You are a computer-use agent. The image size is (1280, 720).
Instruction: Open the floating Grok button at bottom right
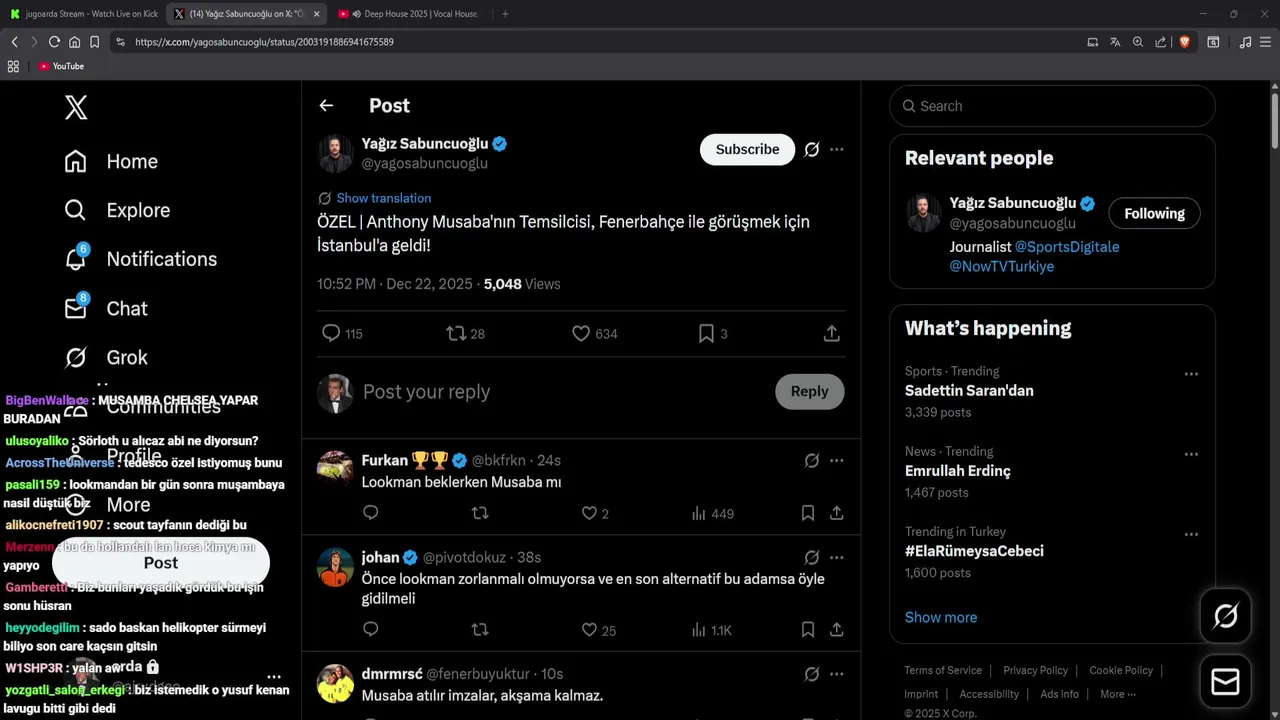(1225, 615)
